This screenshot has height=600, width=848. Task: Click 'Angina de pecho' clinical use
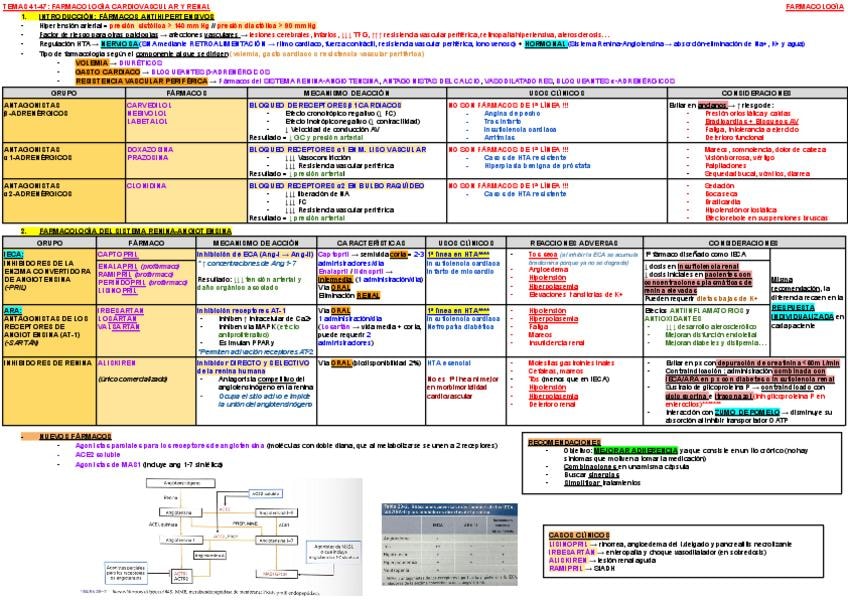point(512,114)
